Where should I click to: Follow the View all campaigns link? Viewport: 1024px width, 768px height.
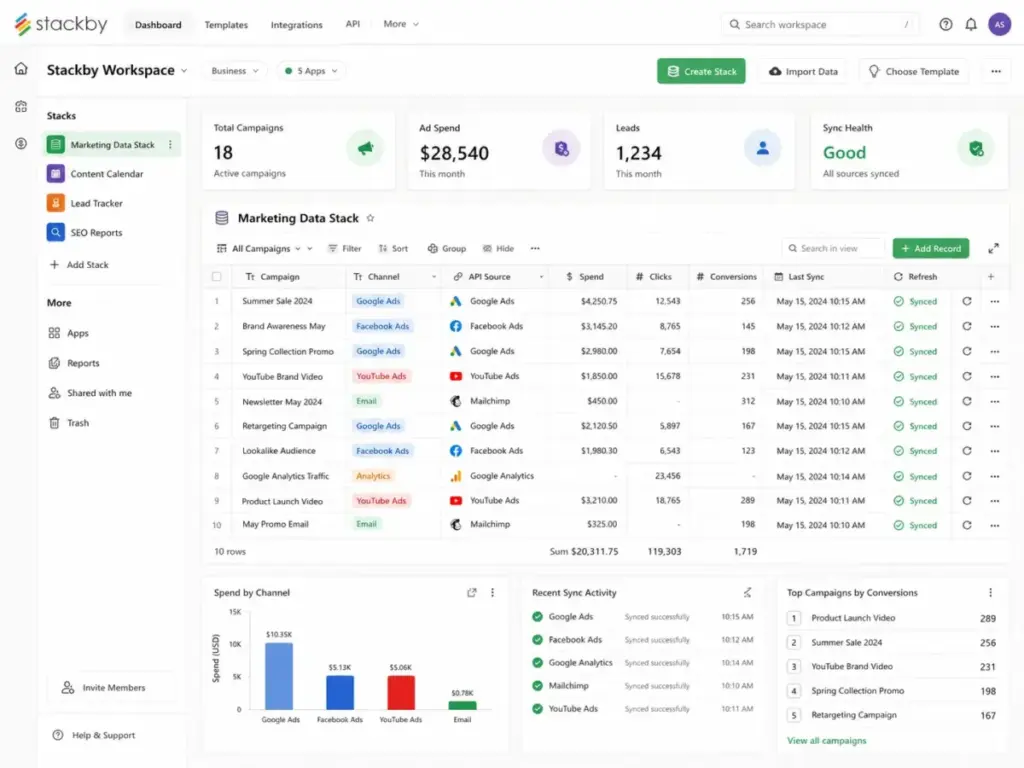pos(826,741)
